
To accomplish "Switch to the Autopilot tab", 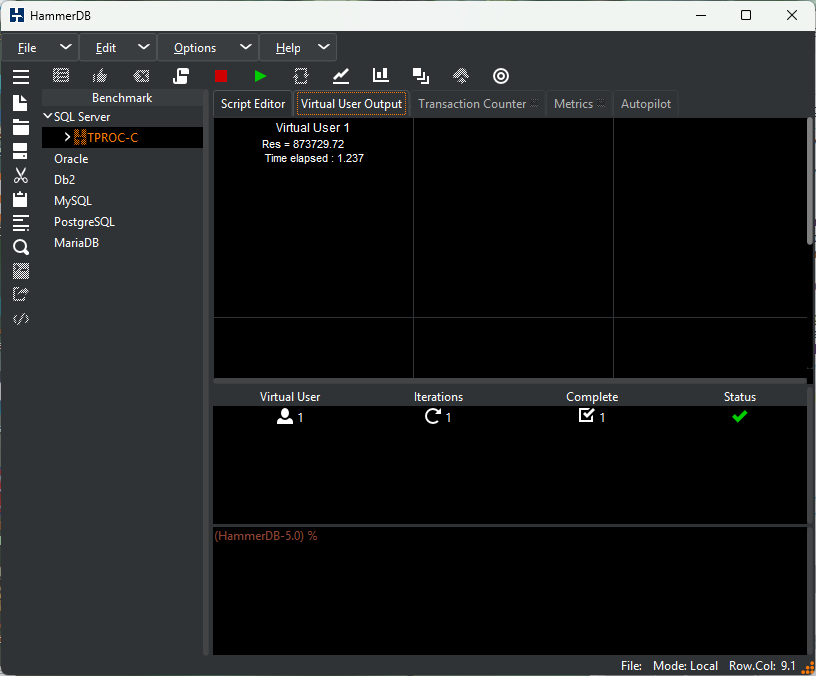I will (646, 104).
